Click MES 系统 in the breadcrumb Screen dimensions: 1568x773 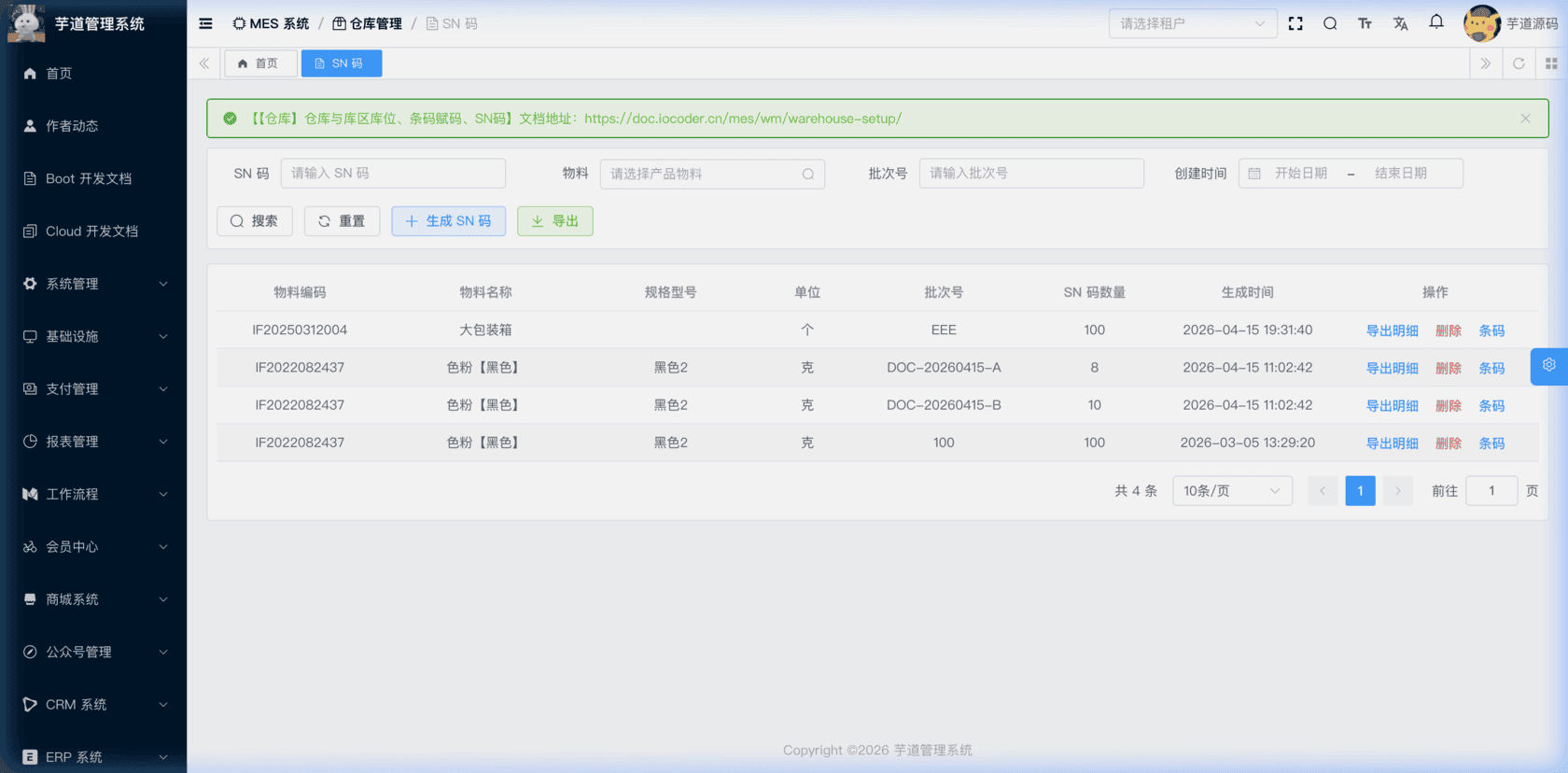[x=271, y=23]
